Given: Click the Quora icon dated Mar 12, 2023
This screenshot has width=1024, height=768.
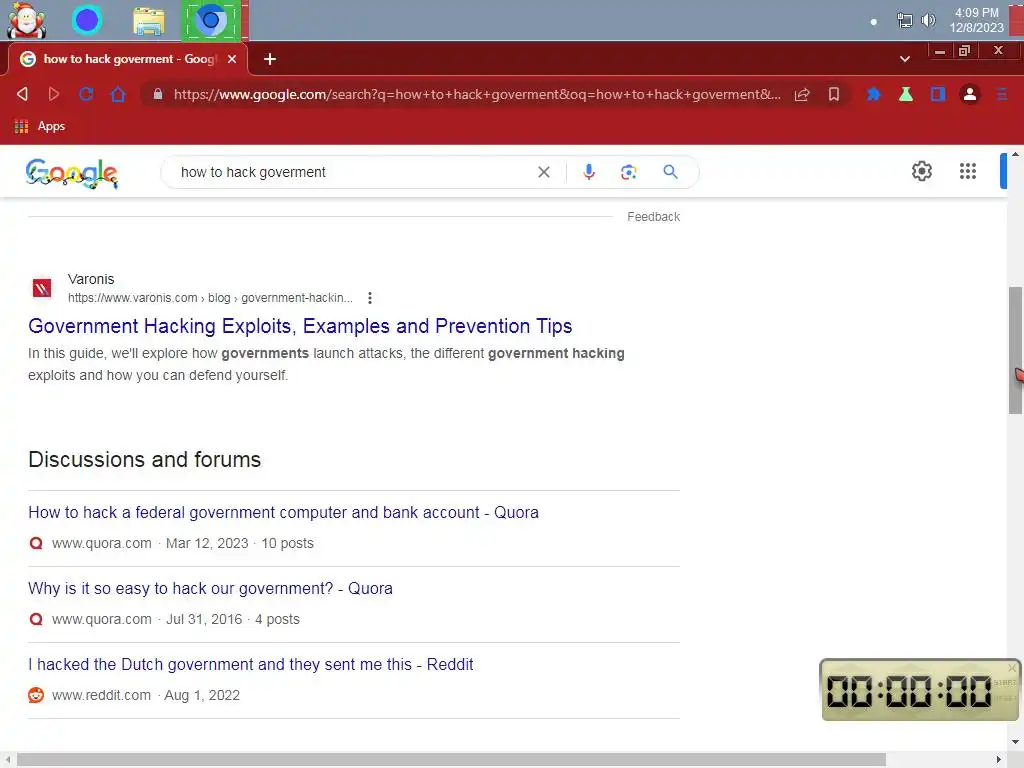Looking at the screenshot, I should pos(36,543).
